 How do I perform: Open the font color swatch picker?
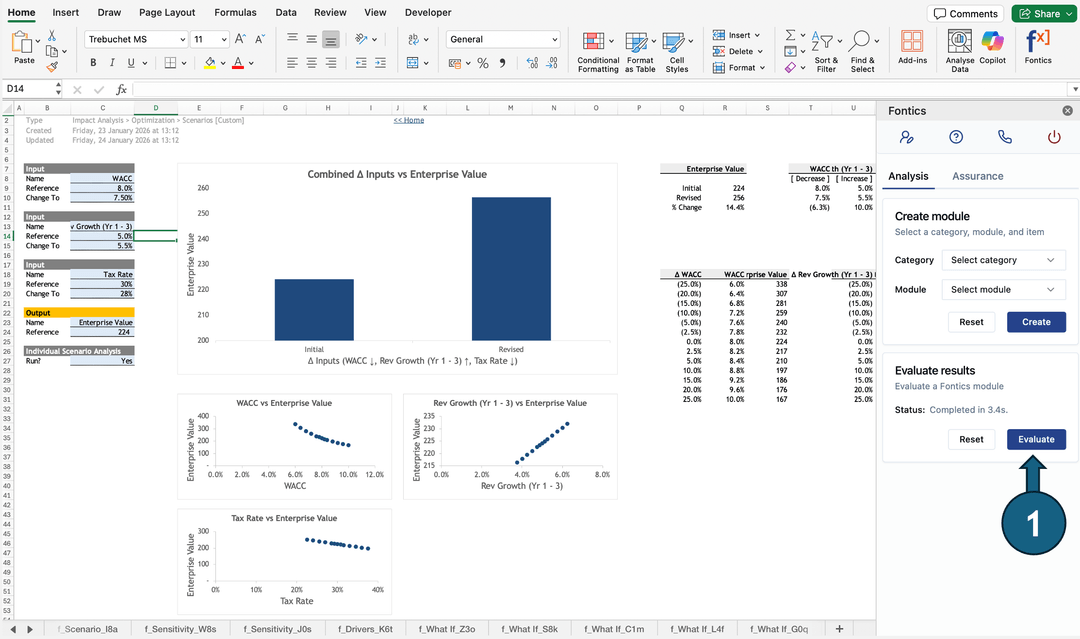tap(239, 62)
